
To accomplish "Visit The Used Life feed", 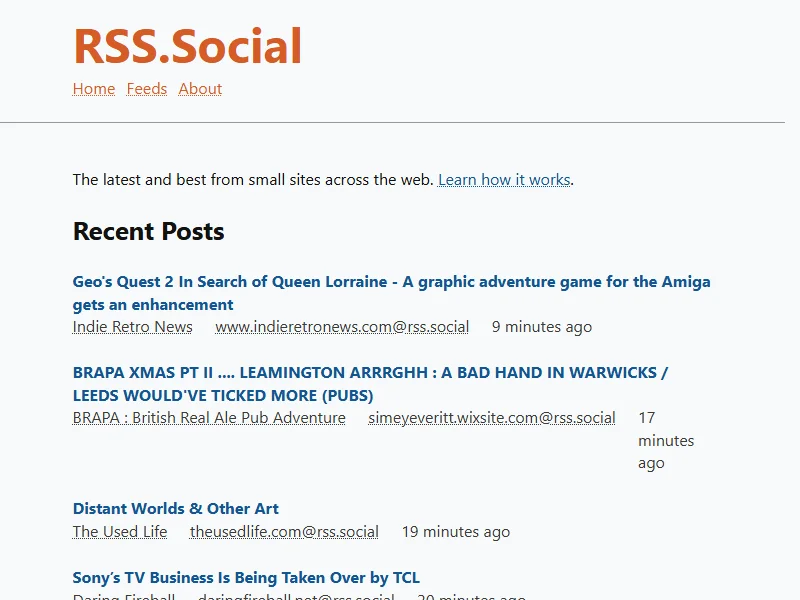I will coord(120,532).
